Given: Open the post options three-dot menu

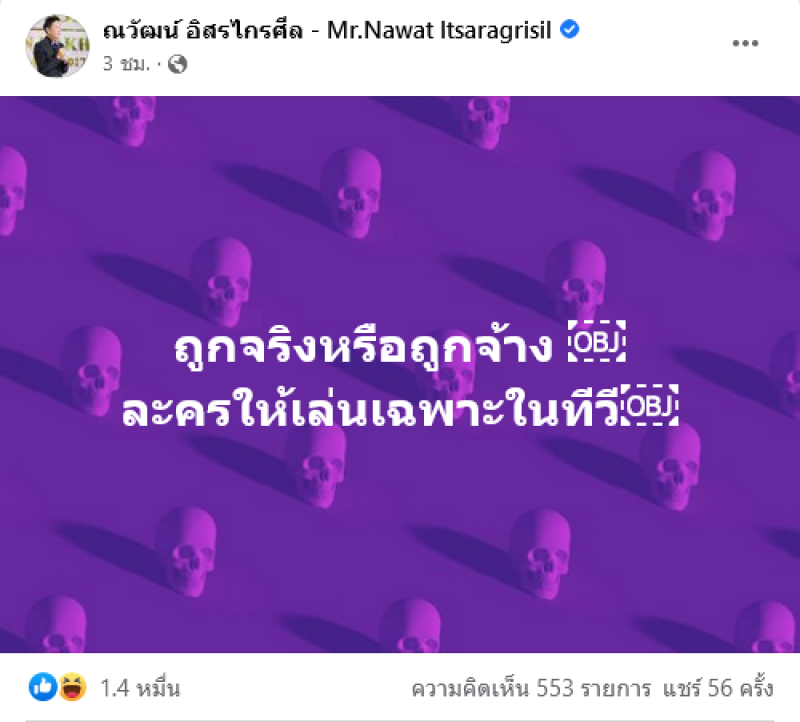Looking at the screenshot, I should click(745, 43).
